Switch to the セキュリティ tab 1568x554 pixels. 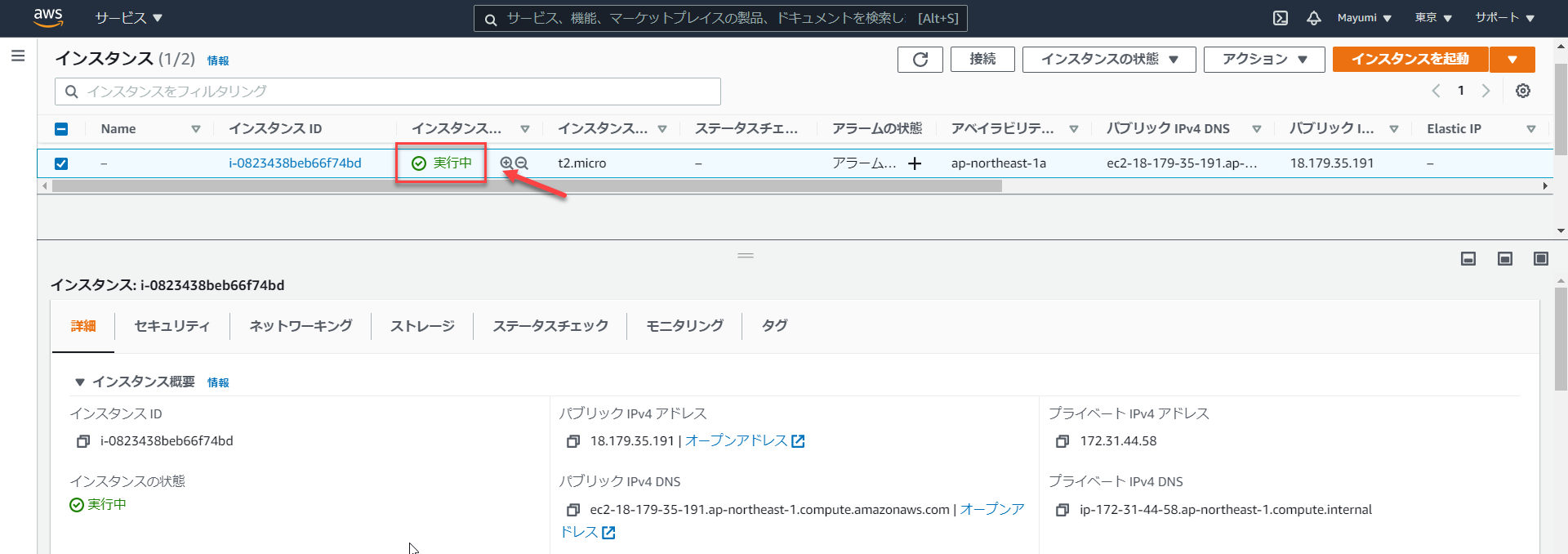(171, 326)
